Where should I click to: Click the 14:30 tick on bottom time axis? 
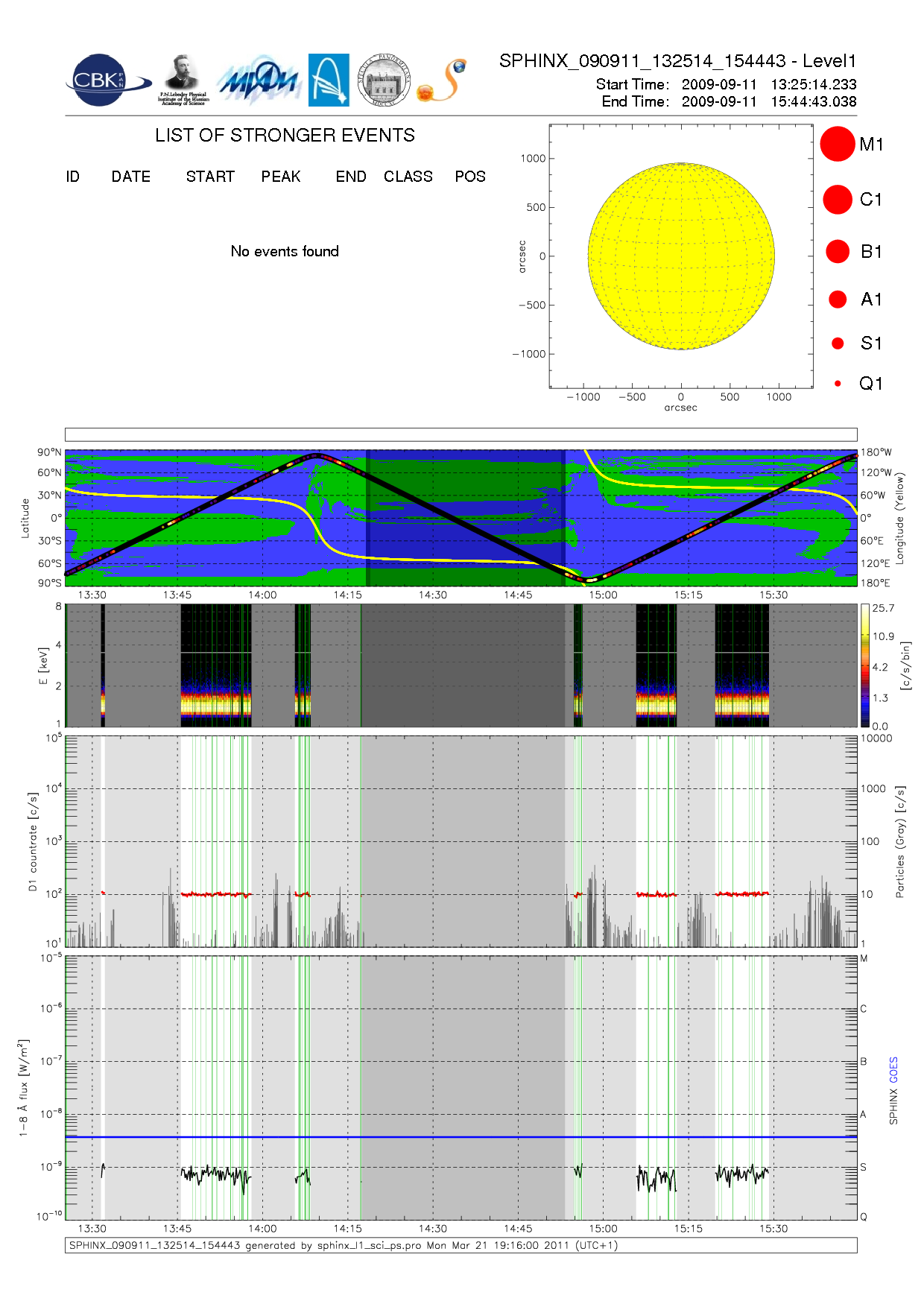(433, 1229)
